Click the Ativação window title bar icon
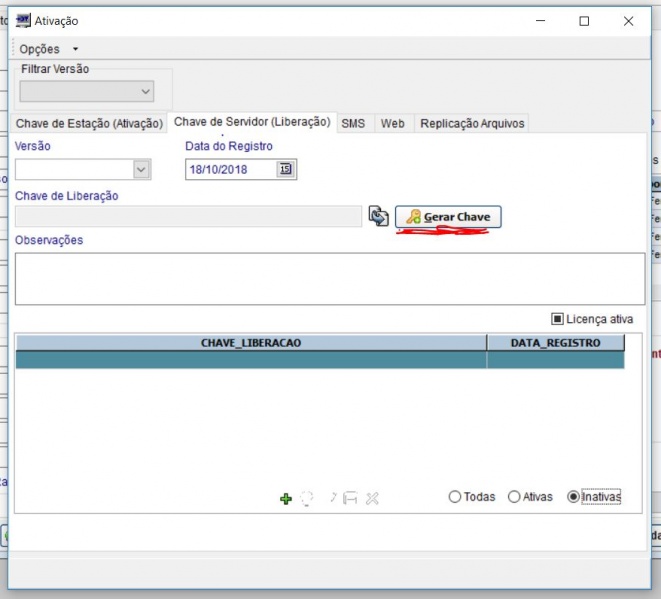This screenshot has height=599, width=661. click(x=22, y=21)
